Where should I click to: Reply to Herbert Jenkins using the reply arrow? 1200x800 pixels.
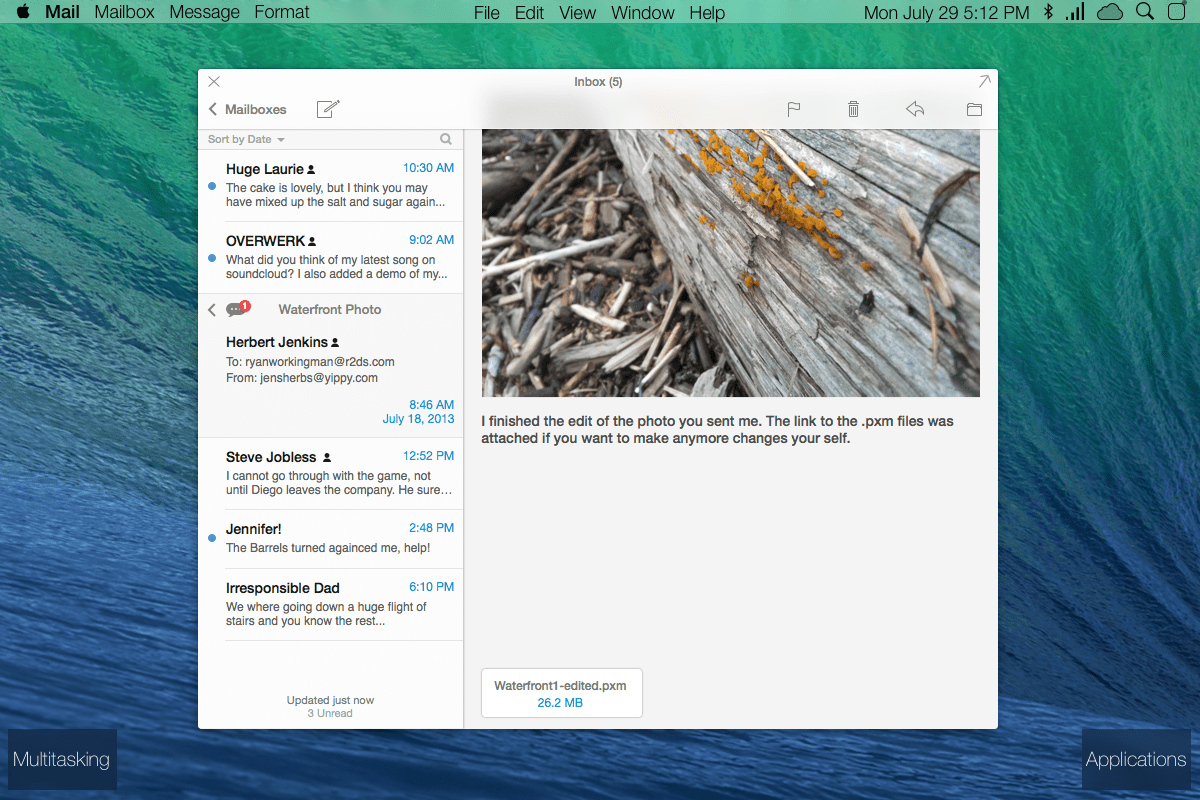click(914, 109)
